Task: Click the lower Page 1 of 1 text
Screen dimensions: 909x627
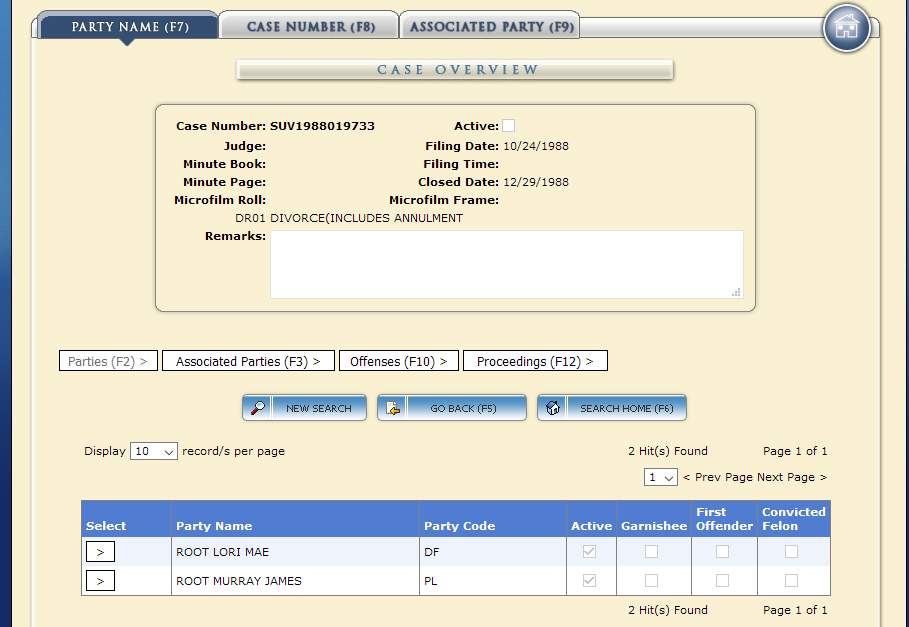Action: tap(795, 610)
